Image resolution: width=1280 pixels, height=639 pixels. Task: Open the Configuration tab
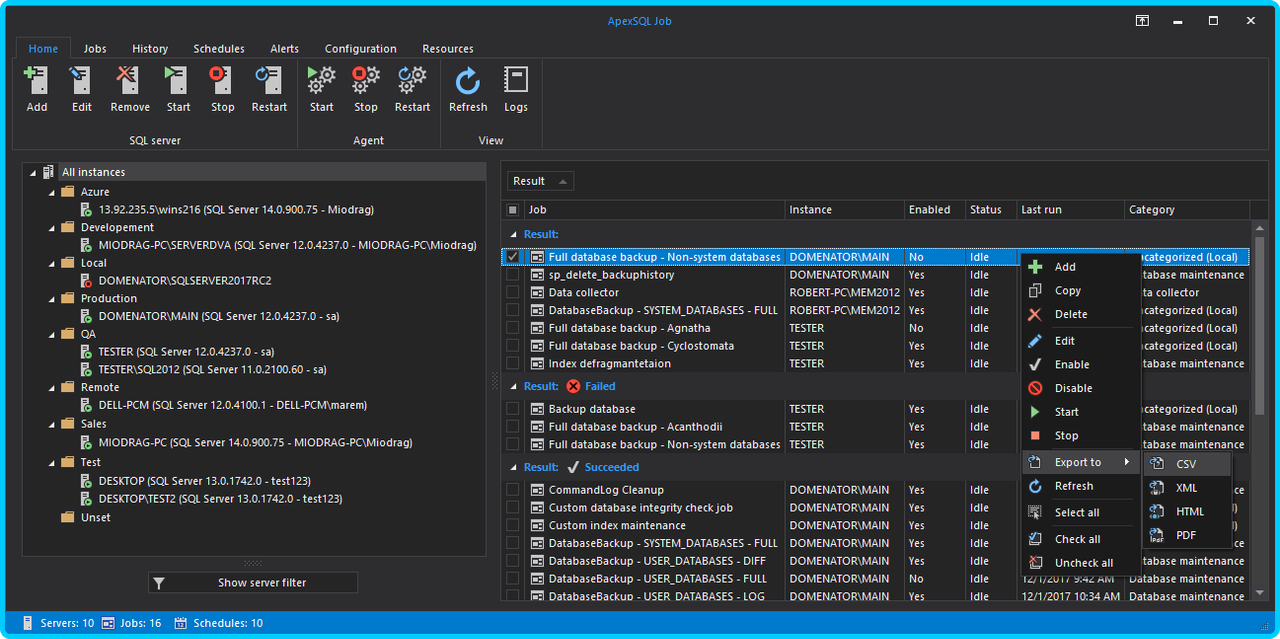[x=361, y=48]
